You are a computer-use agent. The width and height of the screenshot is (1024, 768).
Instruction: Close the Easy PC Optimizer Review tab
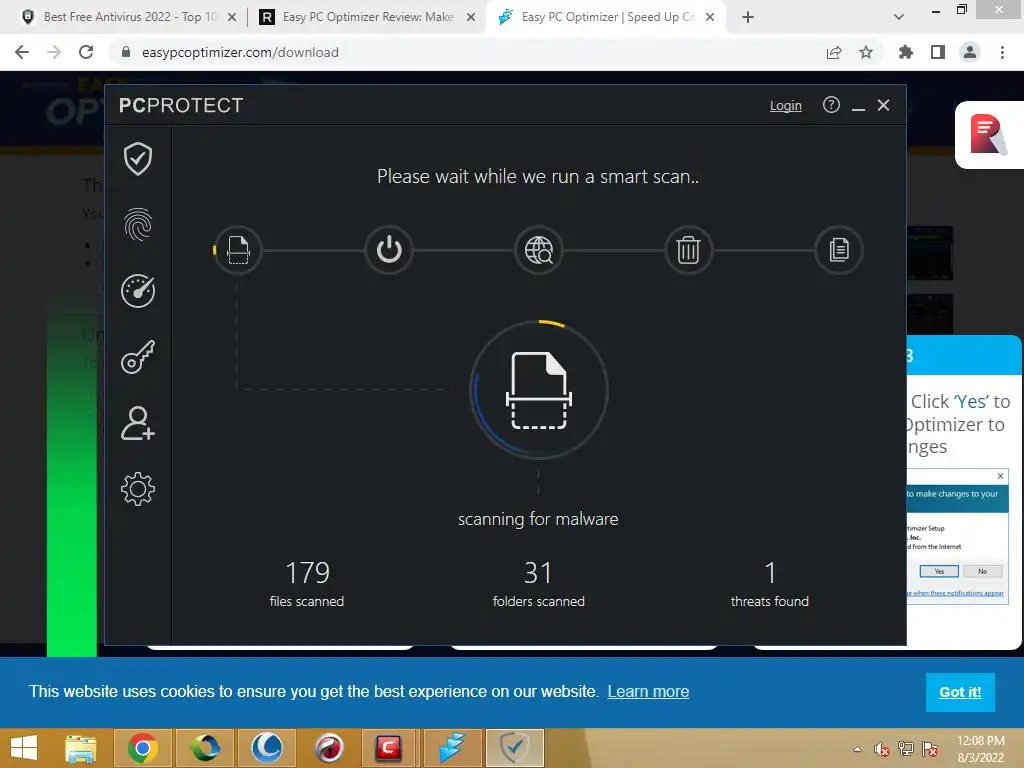pyautogui.click(x=471, y=18)
